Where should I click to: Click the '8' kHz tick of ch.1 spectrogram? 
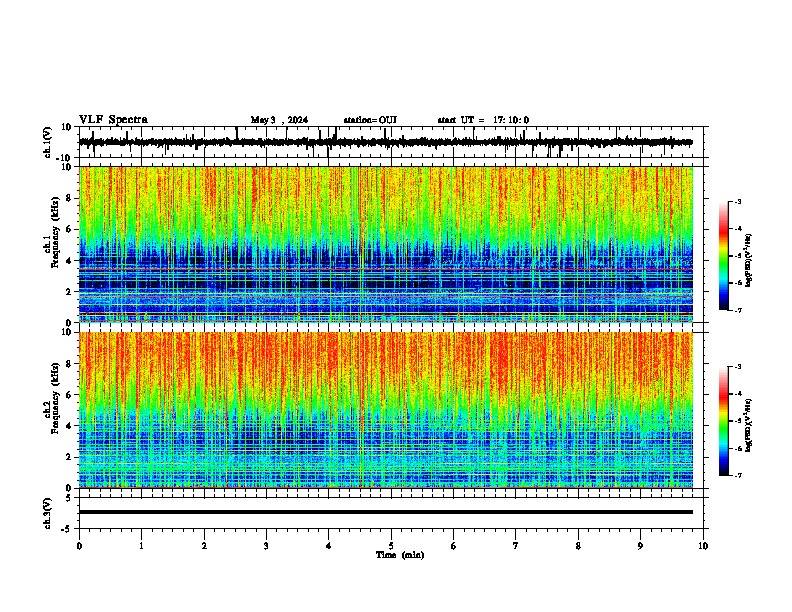(70, 198)
